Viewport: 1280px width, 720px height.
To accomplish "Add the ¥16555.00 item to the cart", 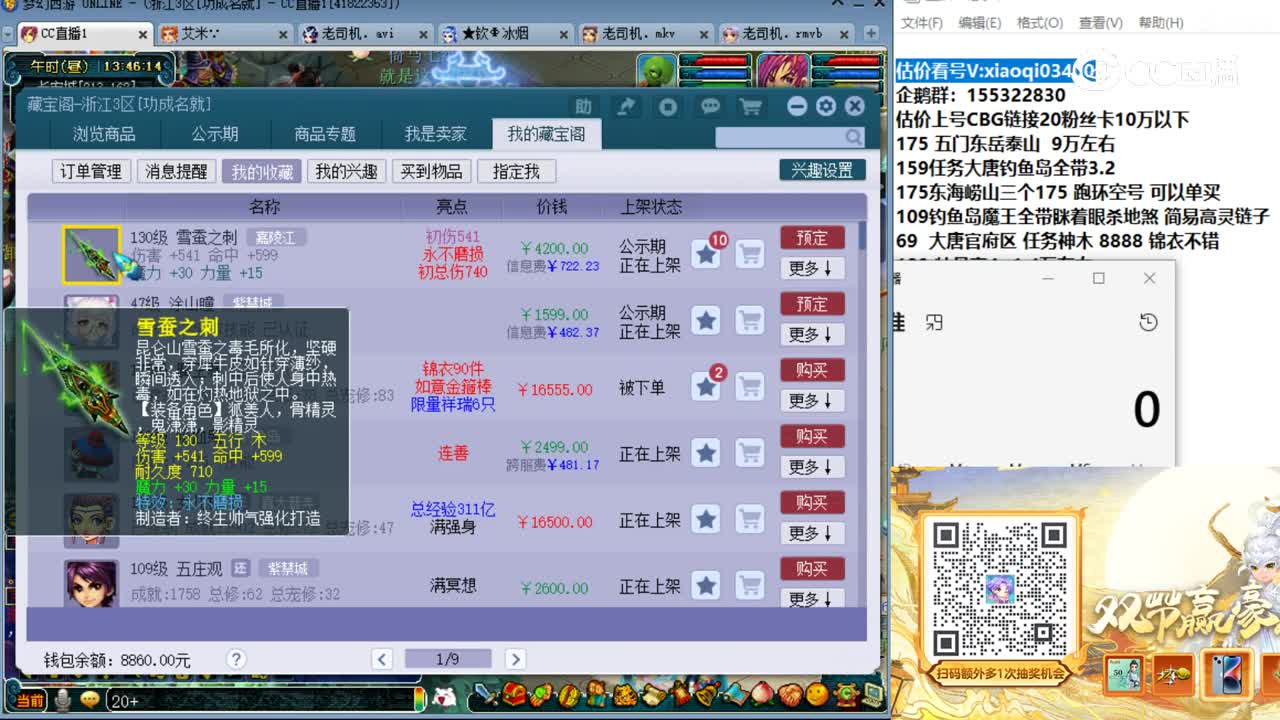I will click(750, 387).
